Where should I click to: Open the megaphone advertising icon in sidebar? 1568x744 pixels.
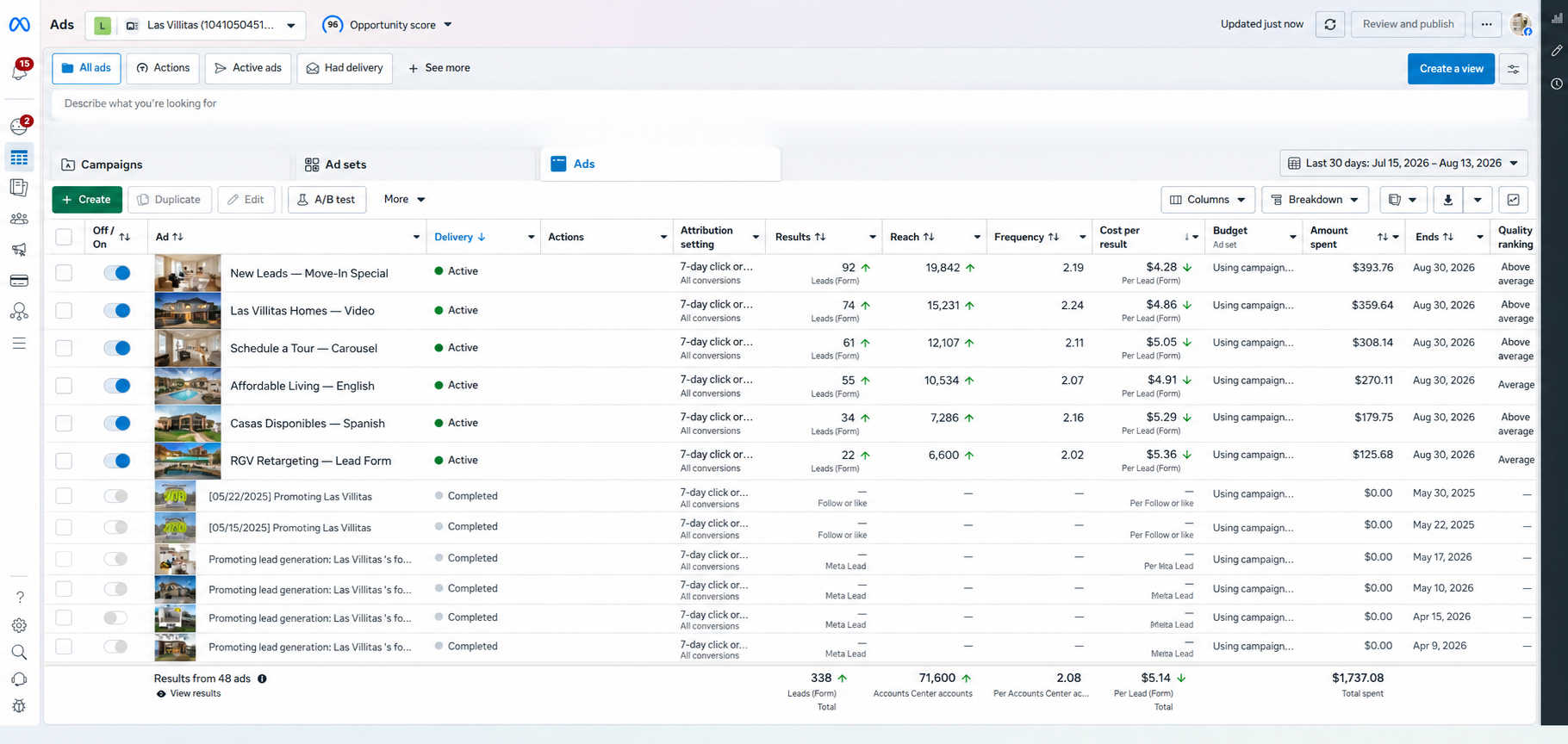click(x=19, y=250)
